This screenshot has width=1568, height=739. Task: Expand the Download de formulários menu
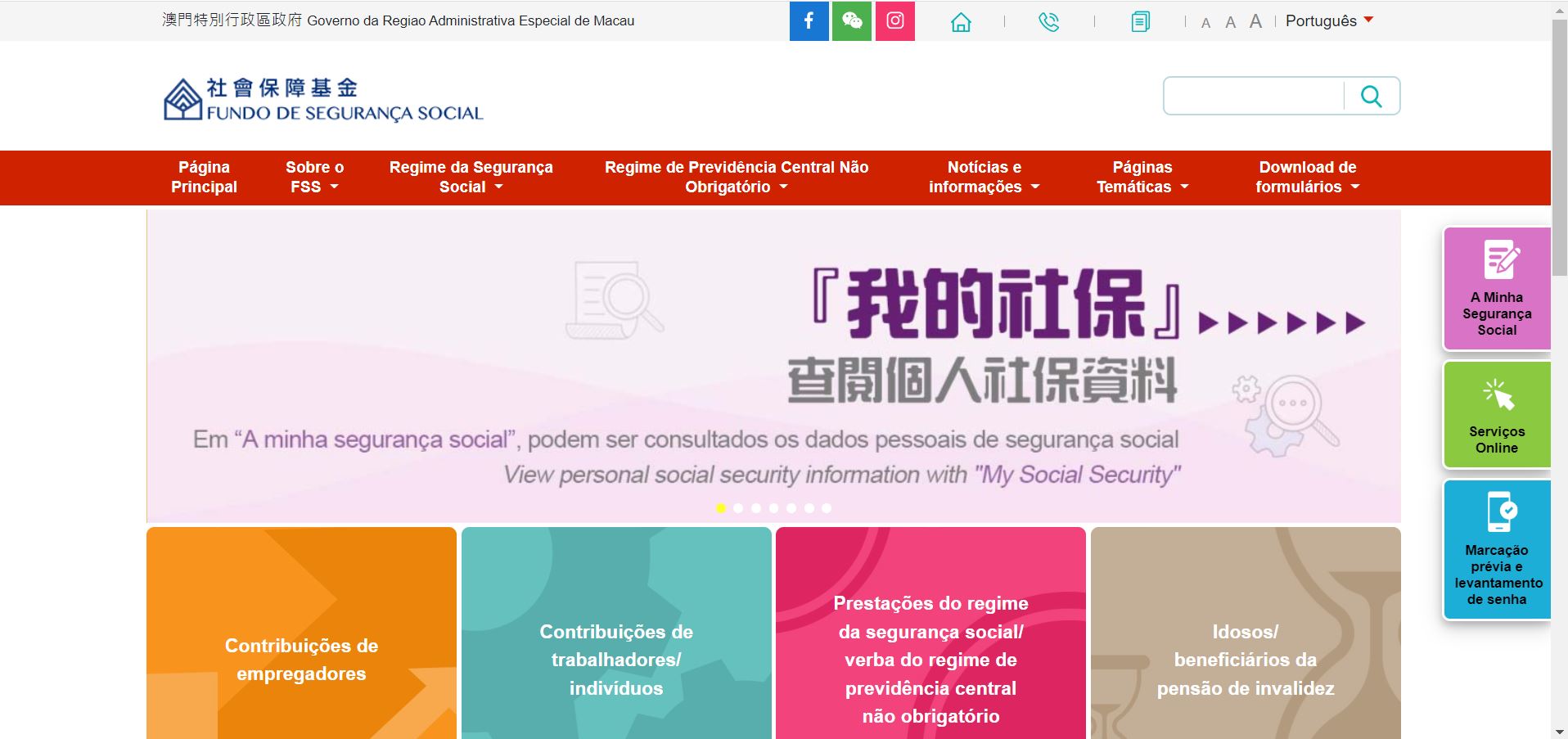pyautogui.click(x=1307, y=177)
